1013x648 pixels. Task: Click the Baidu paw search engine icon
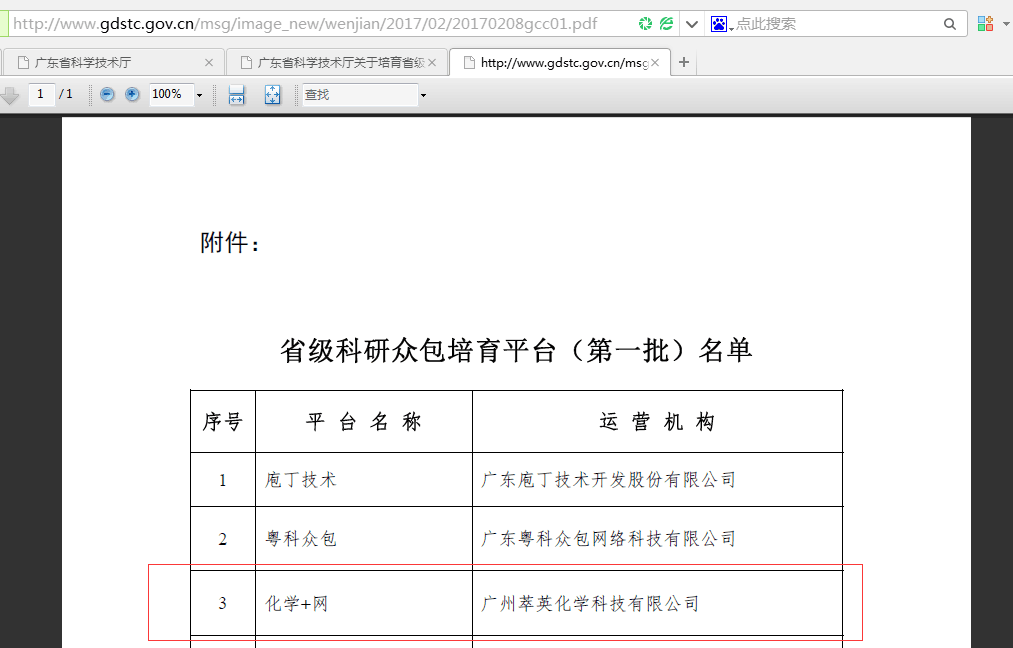coord(719,24)
